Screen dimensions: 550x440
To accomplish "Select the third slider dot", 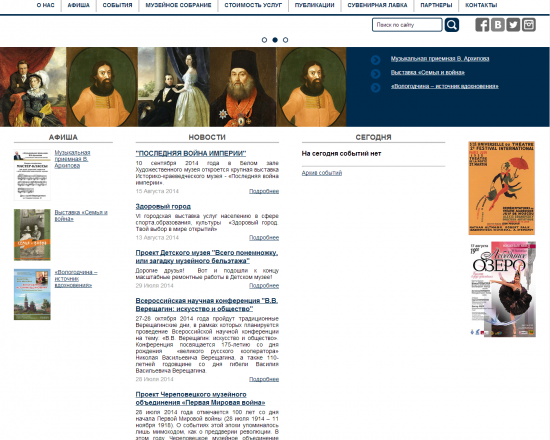I will click(286, 40).
